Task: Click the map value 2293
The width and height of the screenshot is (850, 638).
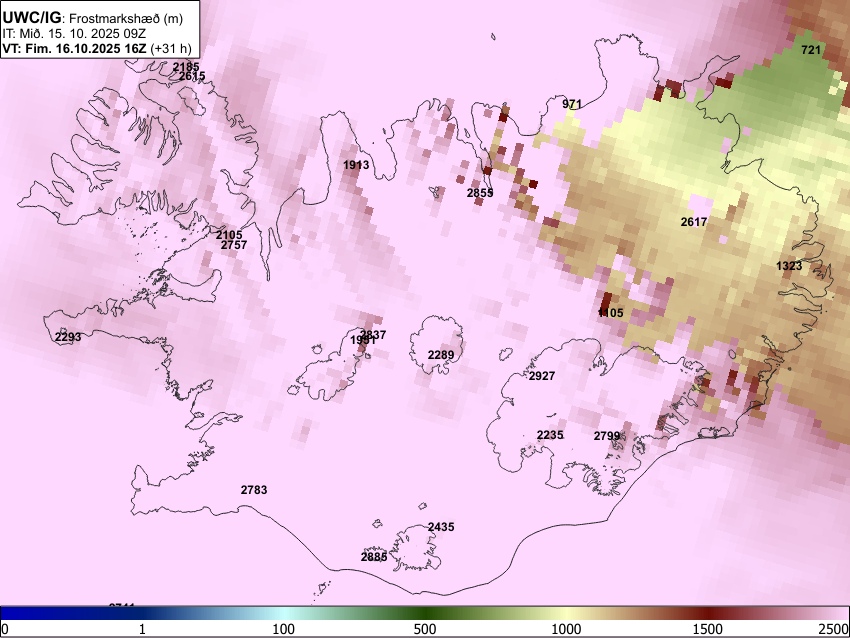Action: coord(68,337)
